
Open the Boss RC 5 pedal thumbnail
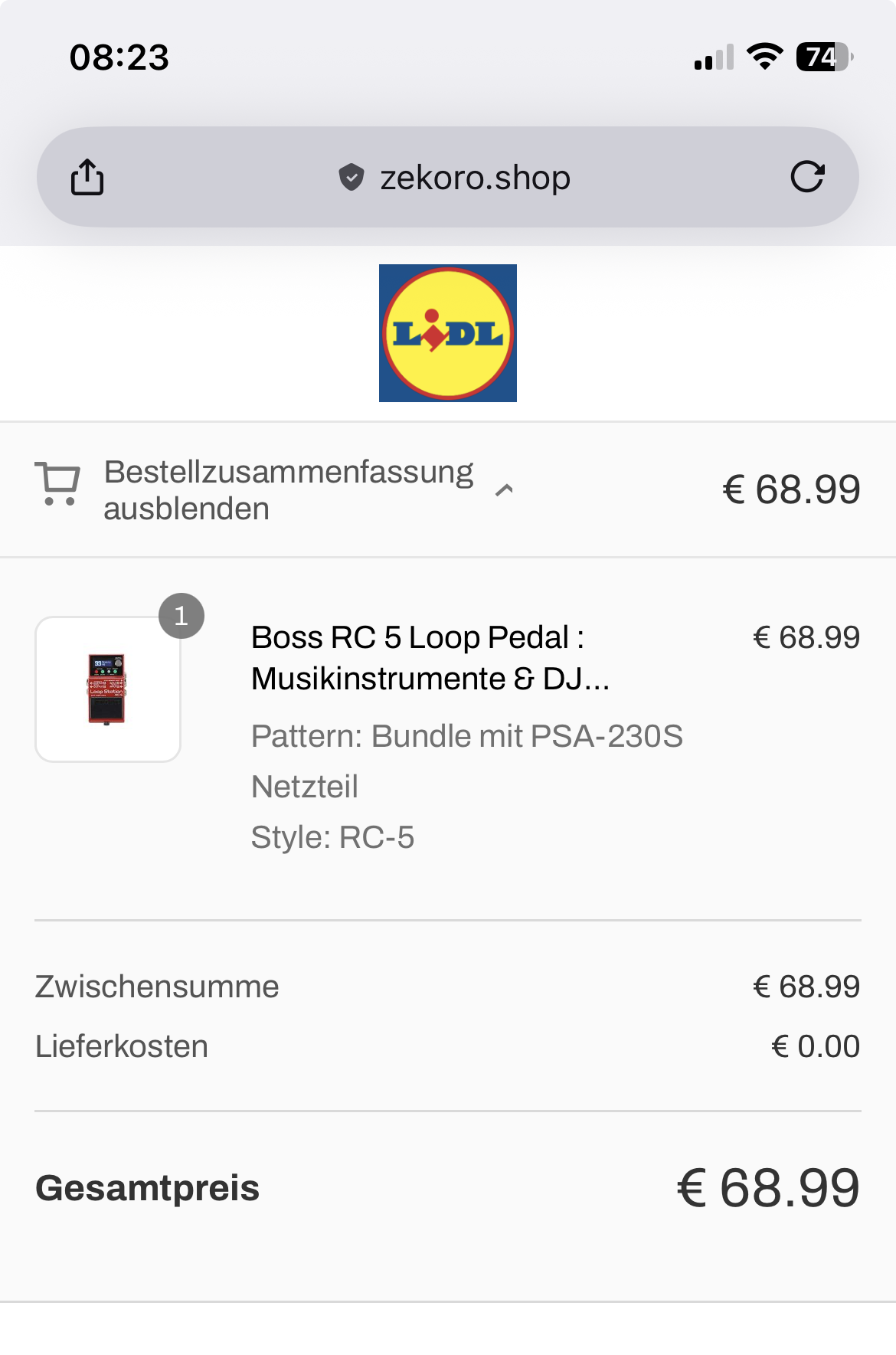coord(108,689)
